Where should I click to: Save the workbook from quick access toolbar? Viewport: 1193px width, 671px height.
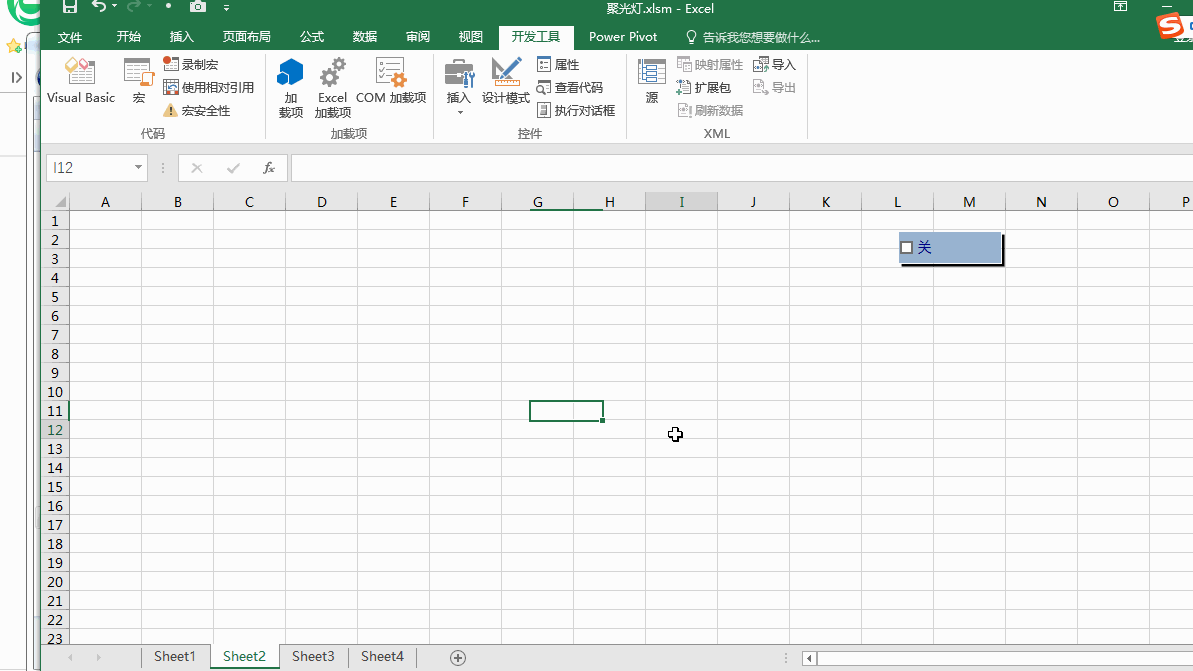(69, 7)
